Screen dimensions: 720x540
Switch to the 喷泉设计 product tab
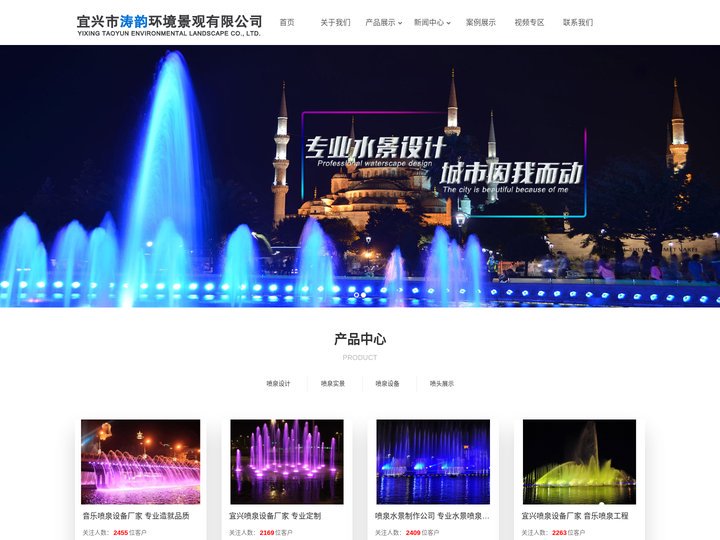pos(278,383)
